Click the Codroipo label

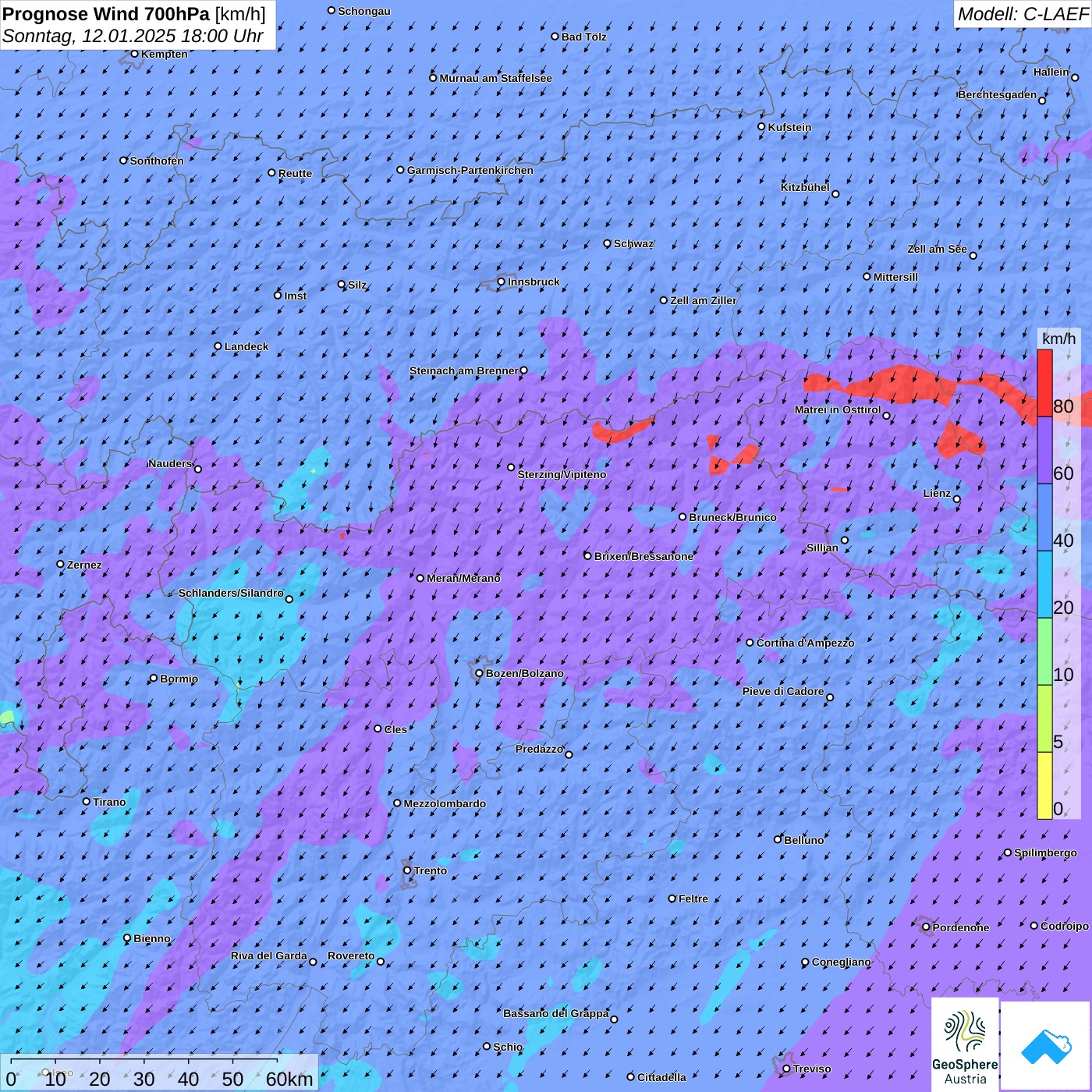(1064, 926)
